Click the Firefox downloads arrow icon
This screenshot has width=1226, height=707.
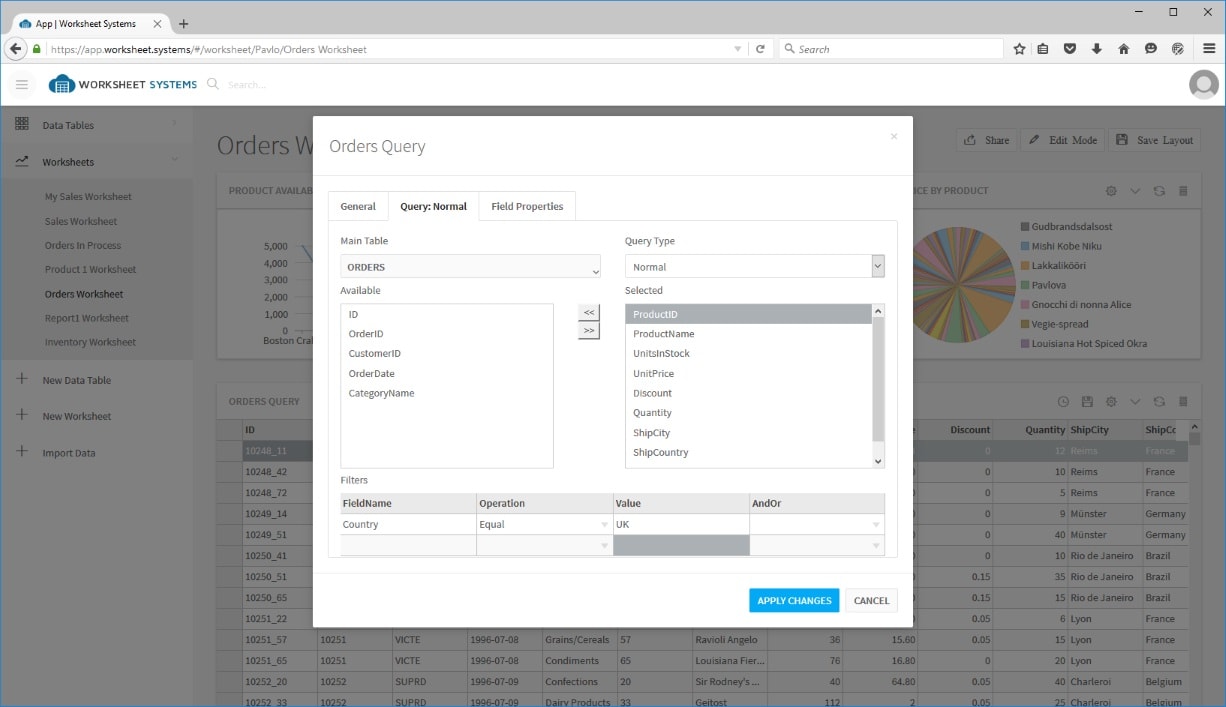tap(1097, 49)
